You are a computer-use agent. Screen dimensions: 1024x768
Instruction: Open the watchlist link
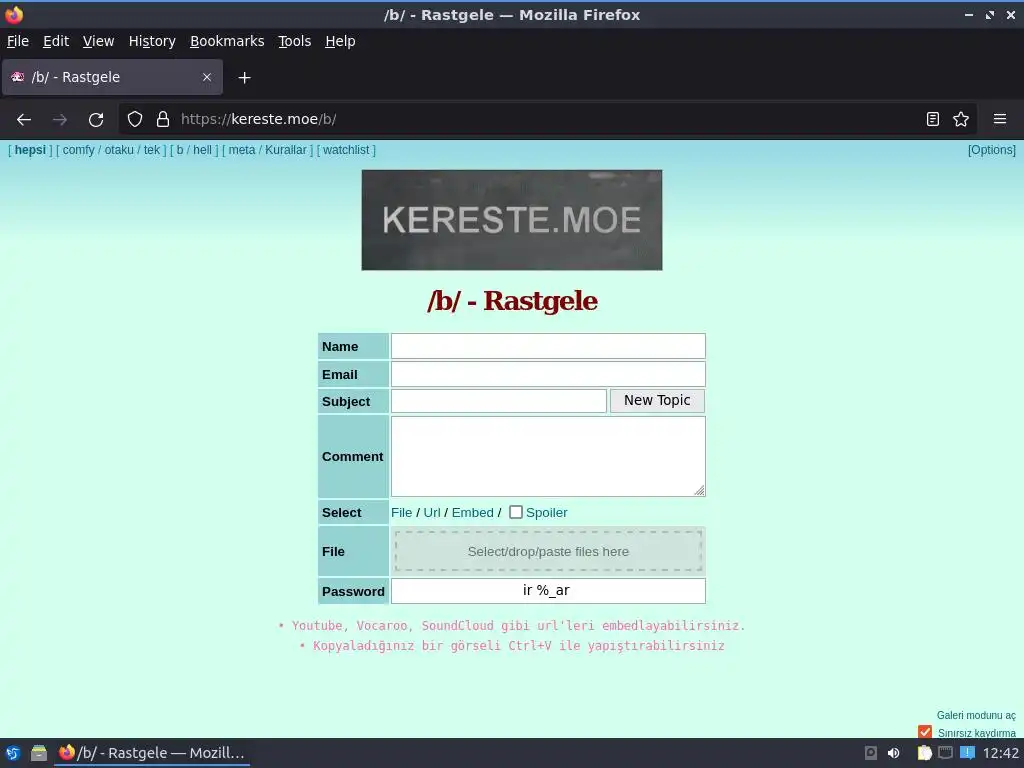[346, 150]
